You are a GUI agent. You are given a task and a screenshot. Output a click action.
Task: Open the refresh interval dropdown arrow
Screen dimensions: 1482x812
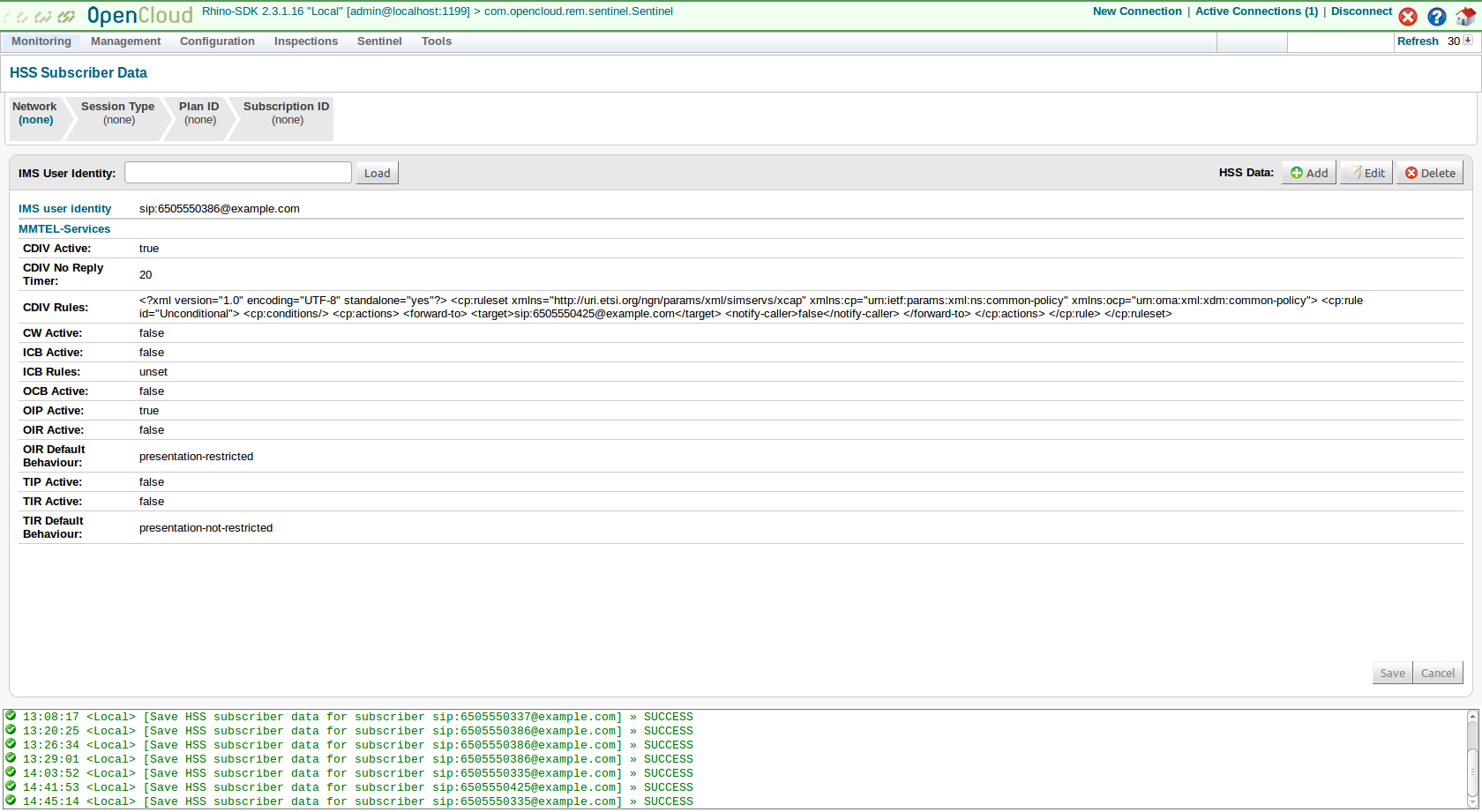click(1468, 41)
